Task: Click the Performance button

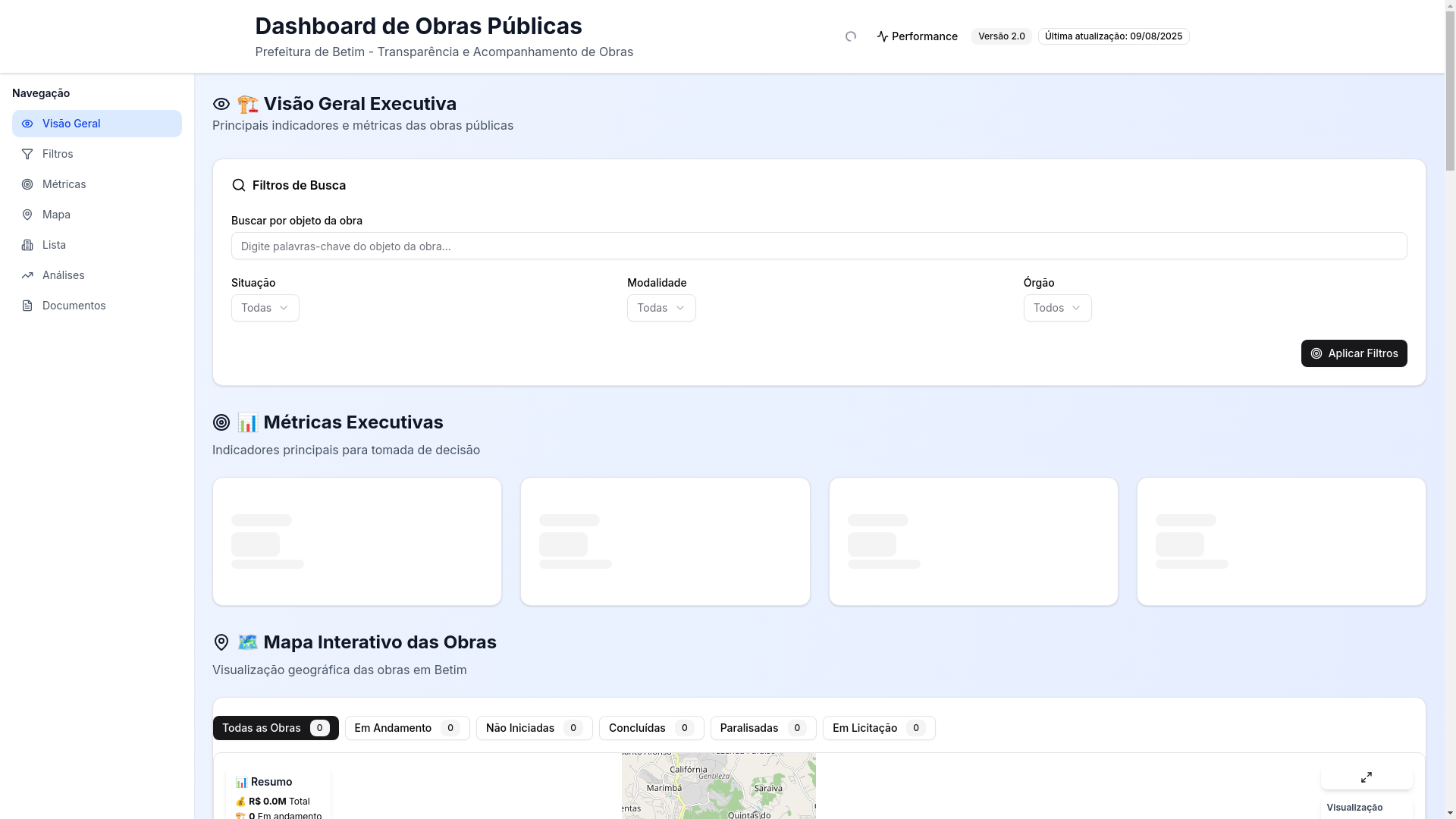Action: [917, 36]
